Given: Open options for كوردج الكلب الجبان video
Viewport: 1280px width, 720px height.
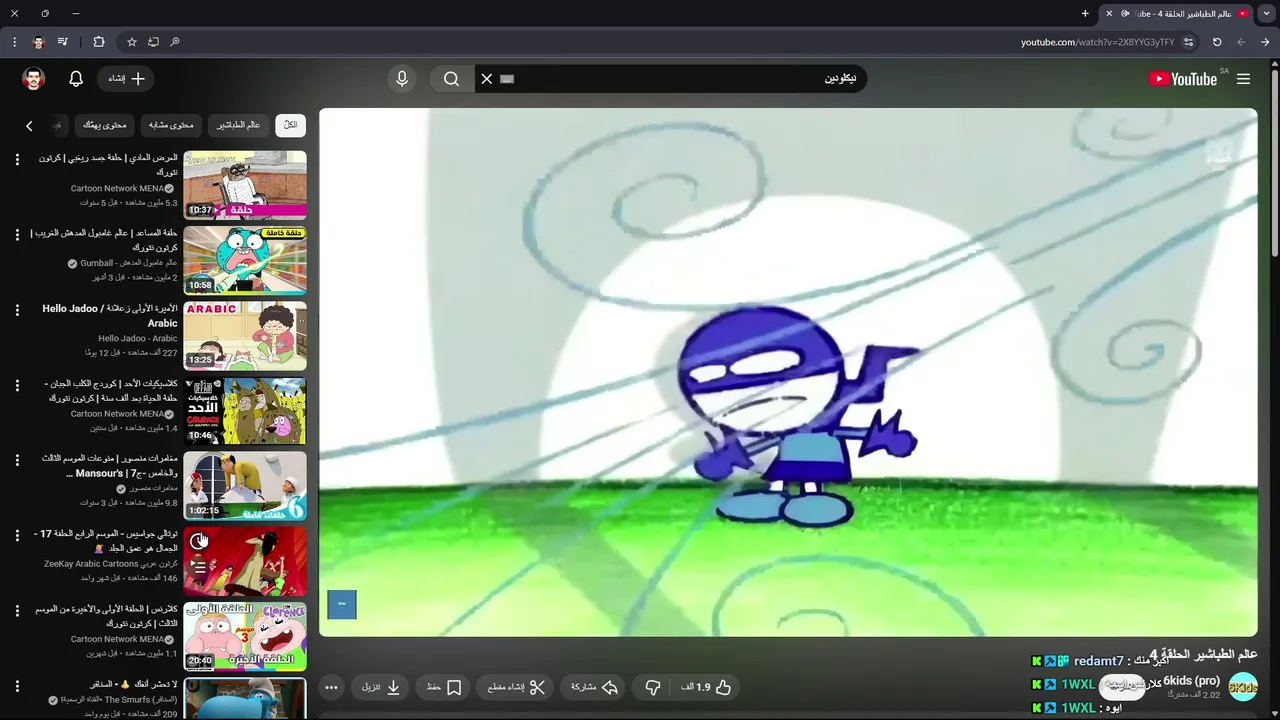Looking at the screenshot, I should 17,385.
